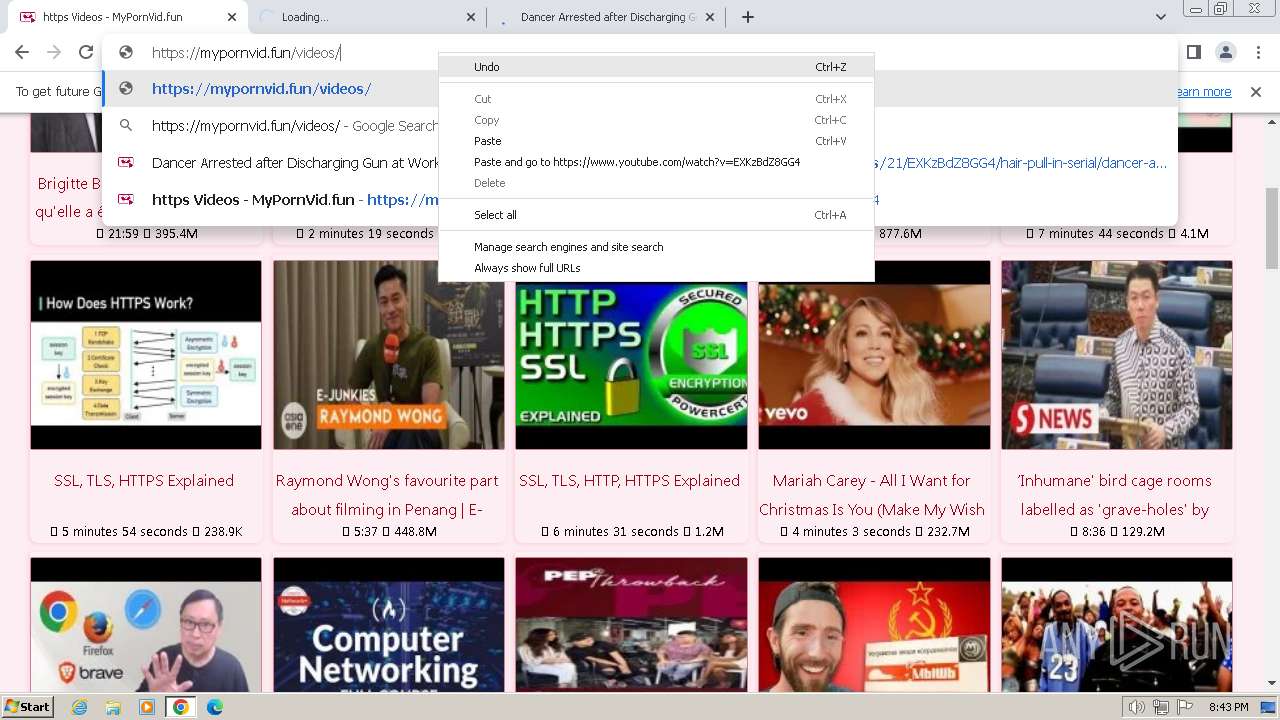Open File Explorer from the taskbar

click(113, 707)
